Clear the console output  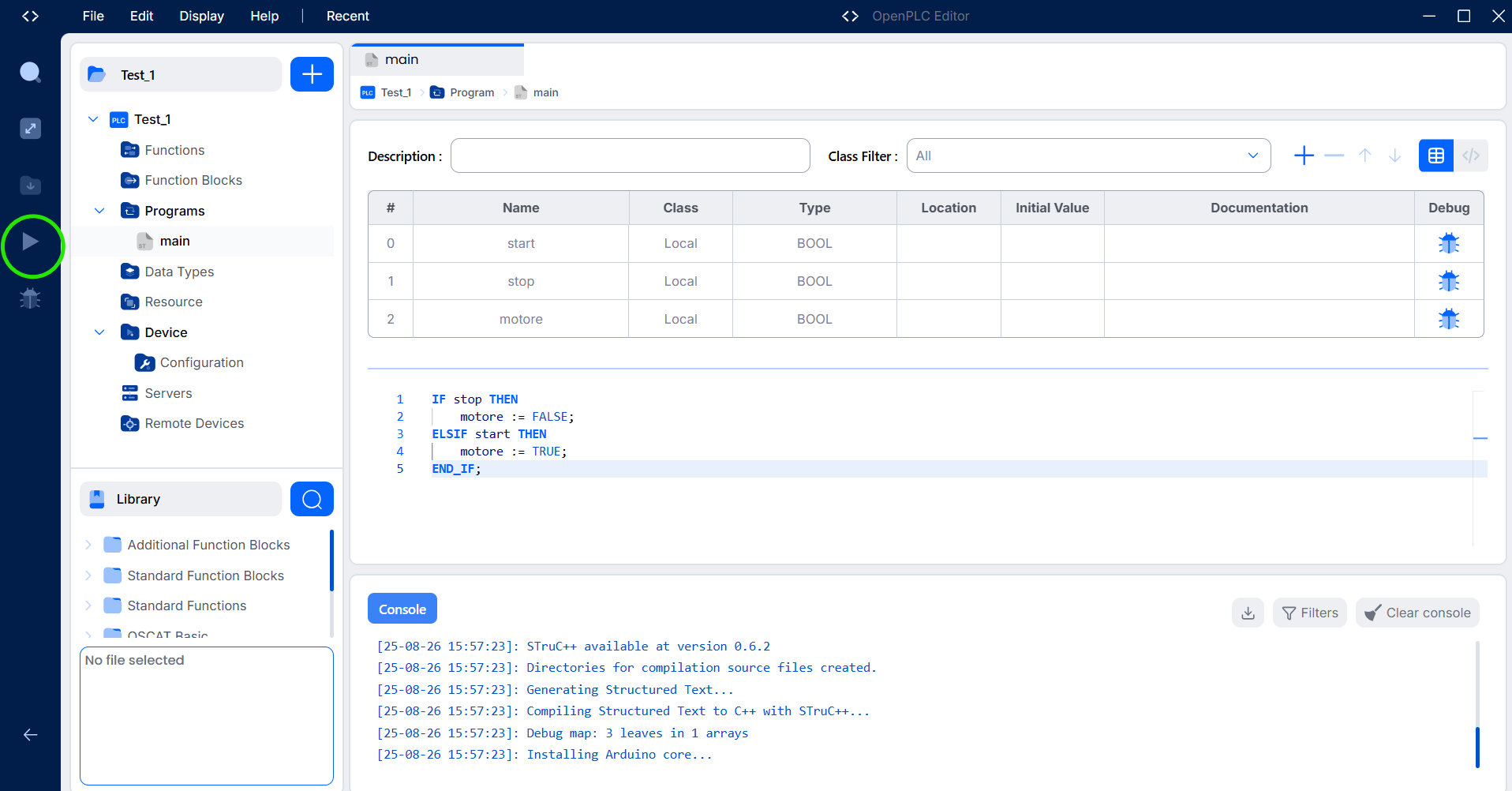(1417, 613)
